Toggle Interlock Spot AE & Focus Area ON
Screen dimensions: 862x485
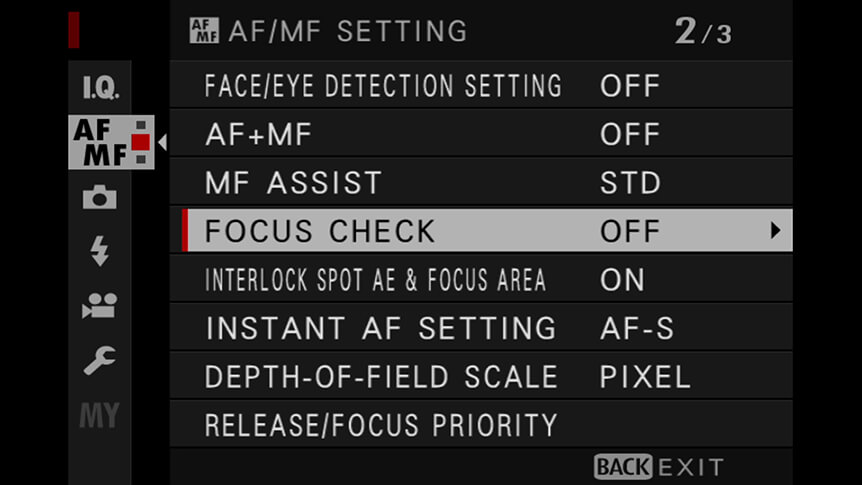point(622,280)
